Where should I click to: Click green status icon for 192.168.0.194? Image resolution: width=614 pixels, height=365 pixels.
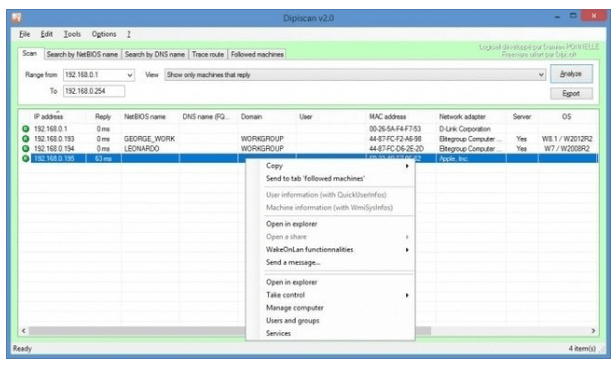point(25,148)
